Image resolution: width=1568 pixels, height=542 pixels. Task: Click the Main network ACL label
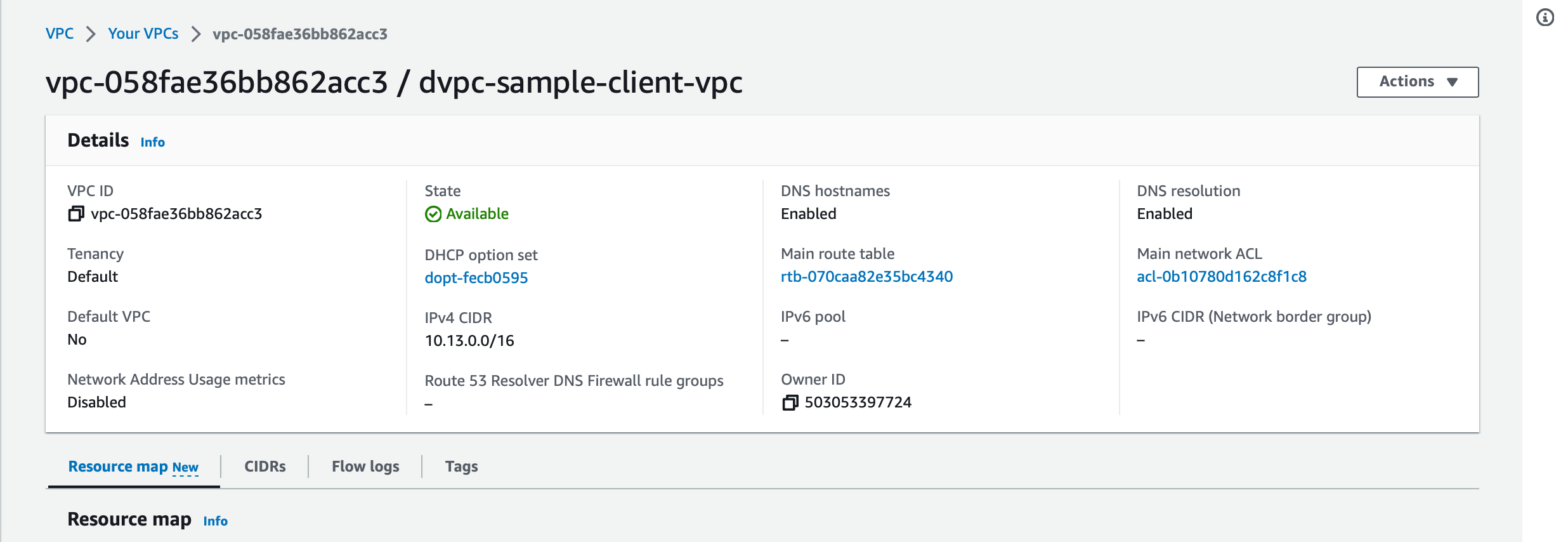pos(1199,254)
